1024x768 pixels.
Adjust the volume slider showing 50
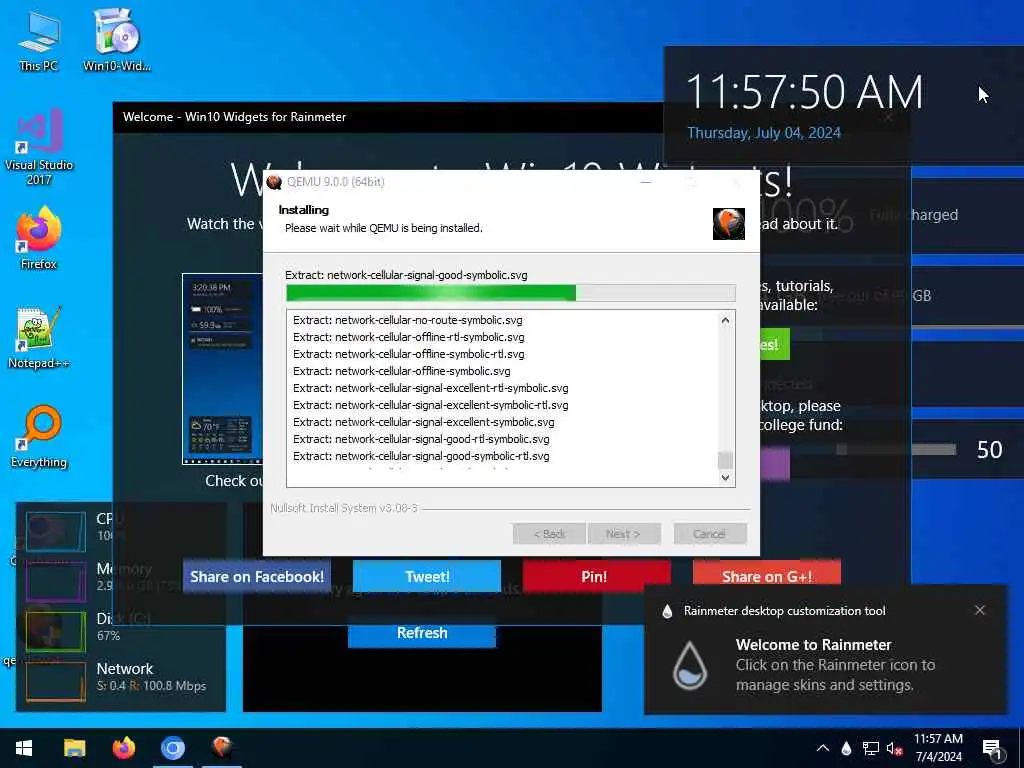896,450
